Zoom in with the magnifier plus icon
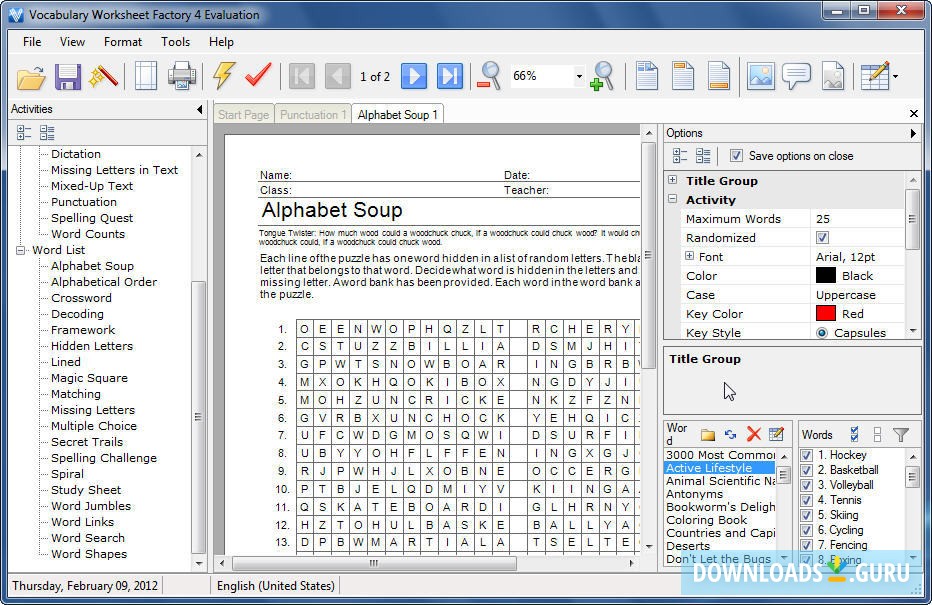The image size is (932, 605). click(602, 76)
